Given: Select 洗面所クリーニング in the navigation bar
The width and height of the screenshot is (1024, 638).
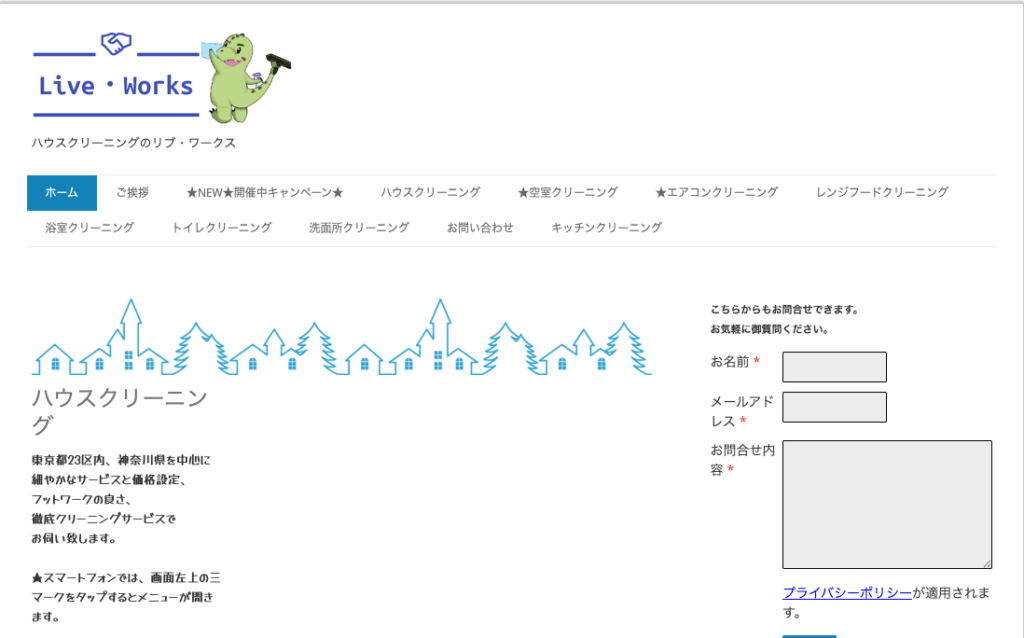Looking at the screenshot, I should 357,226.
